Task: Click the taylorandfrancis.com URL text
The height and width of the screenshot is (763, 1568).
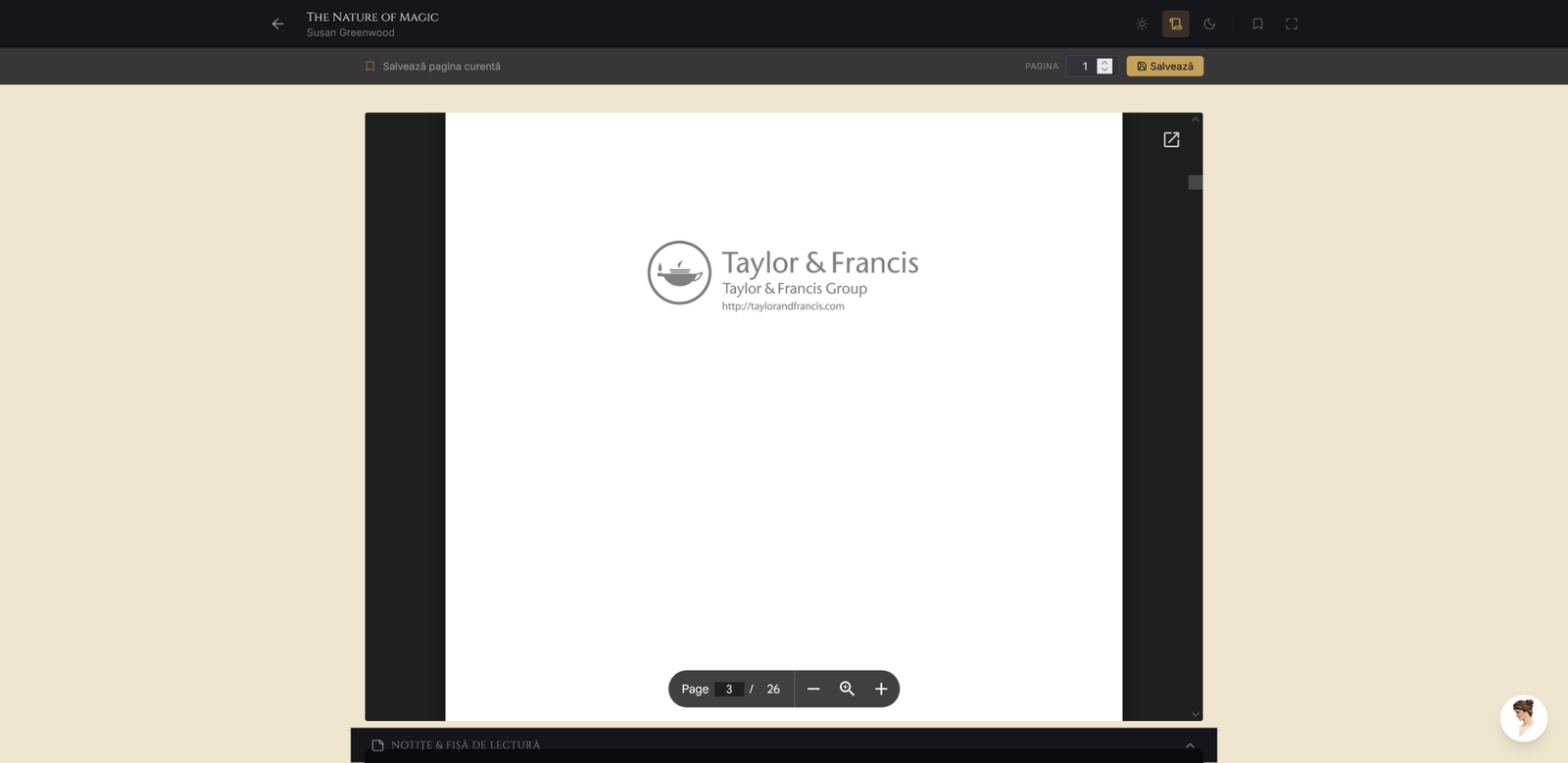Action: (783, 307)
